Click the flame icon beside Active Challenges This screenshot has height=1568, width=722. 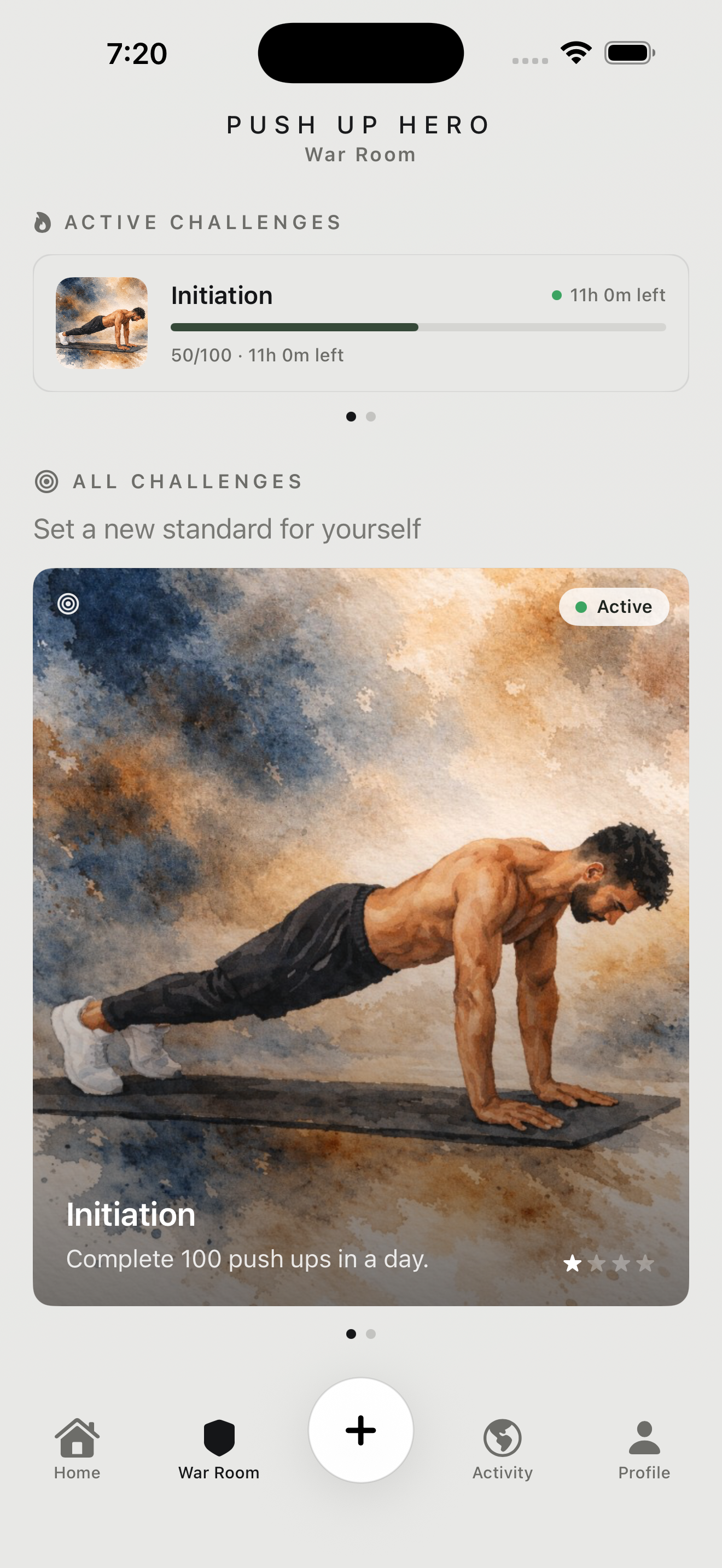(42, 222)
